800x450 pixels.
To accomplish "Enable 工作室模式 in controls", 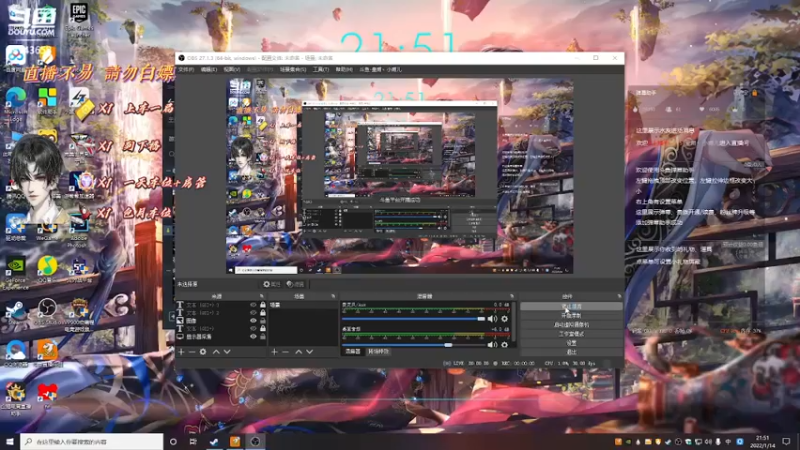I will pyautogui.click(x=571, y=334).
